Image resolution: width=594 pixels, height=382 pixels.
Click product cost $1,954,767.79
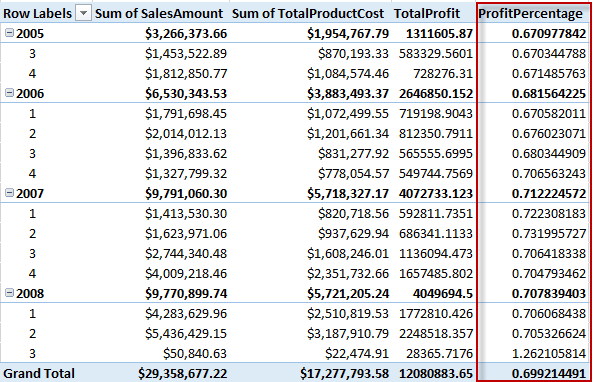coord(348,34)
